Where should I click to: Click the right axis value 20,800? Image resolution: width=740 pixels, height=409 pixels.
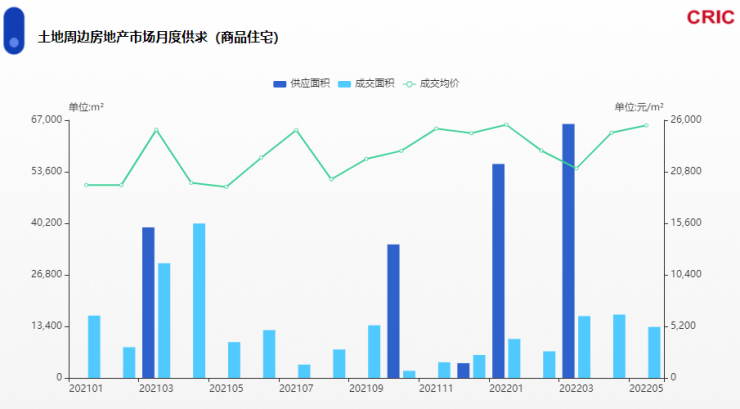[686, 171]
